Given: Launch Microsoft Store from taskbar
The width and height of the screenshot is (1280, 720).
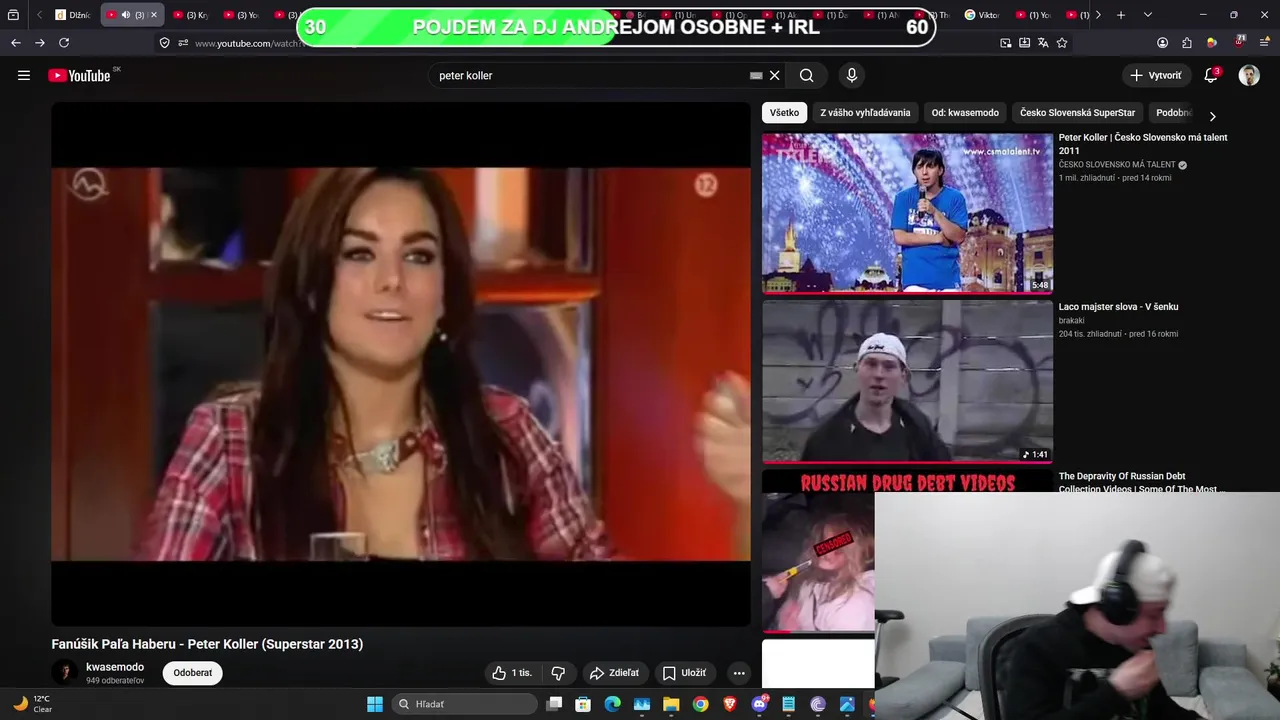Looking at the screenshot, I should [583, 704].
